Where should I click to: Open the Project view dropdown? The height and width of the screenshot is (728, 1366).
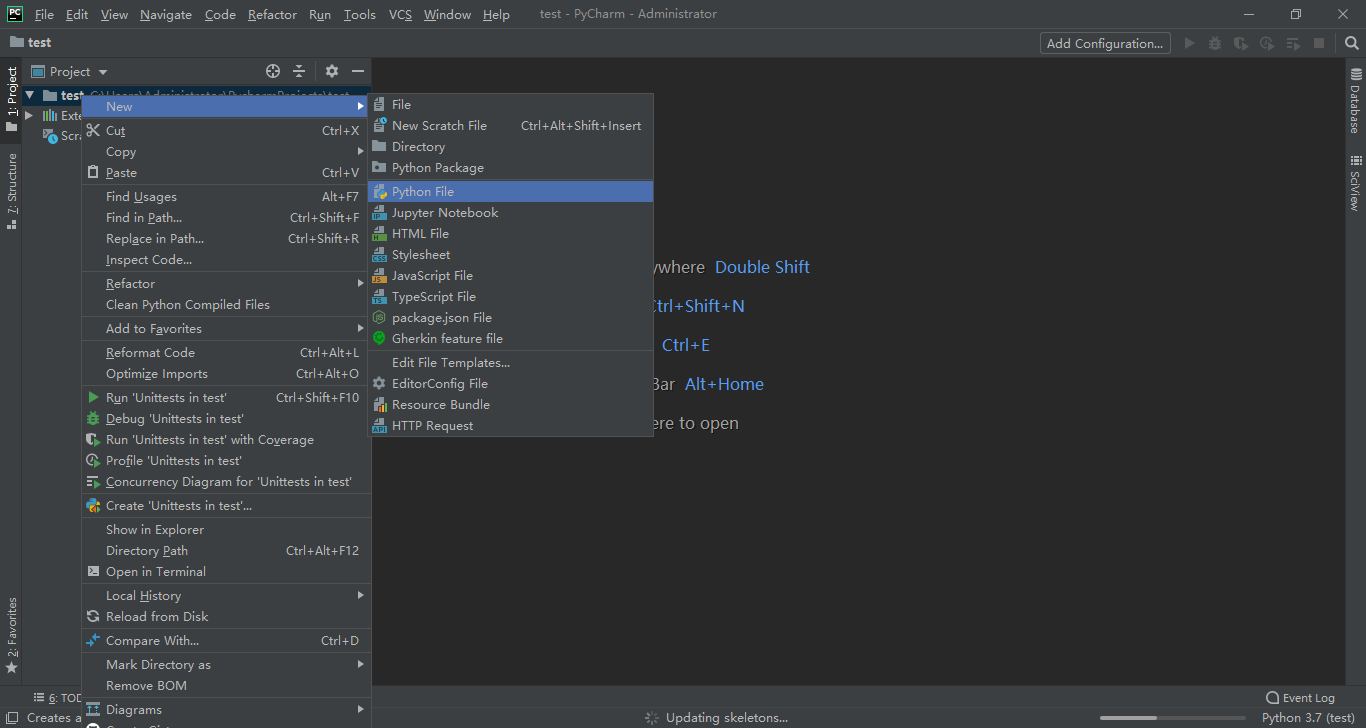(70, 71)
